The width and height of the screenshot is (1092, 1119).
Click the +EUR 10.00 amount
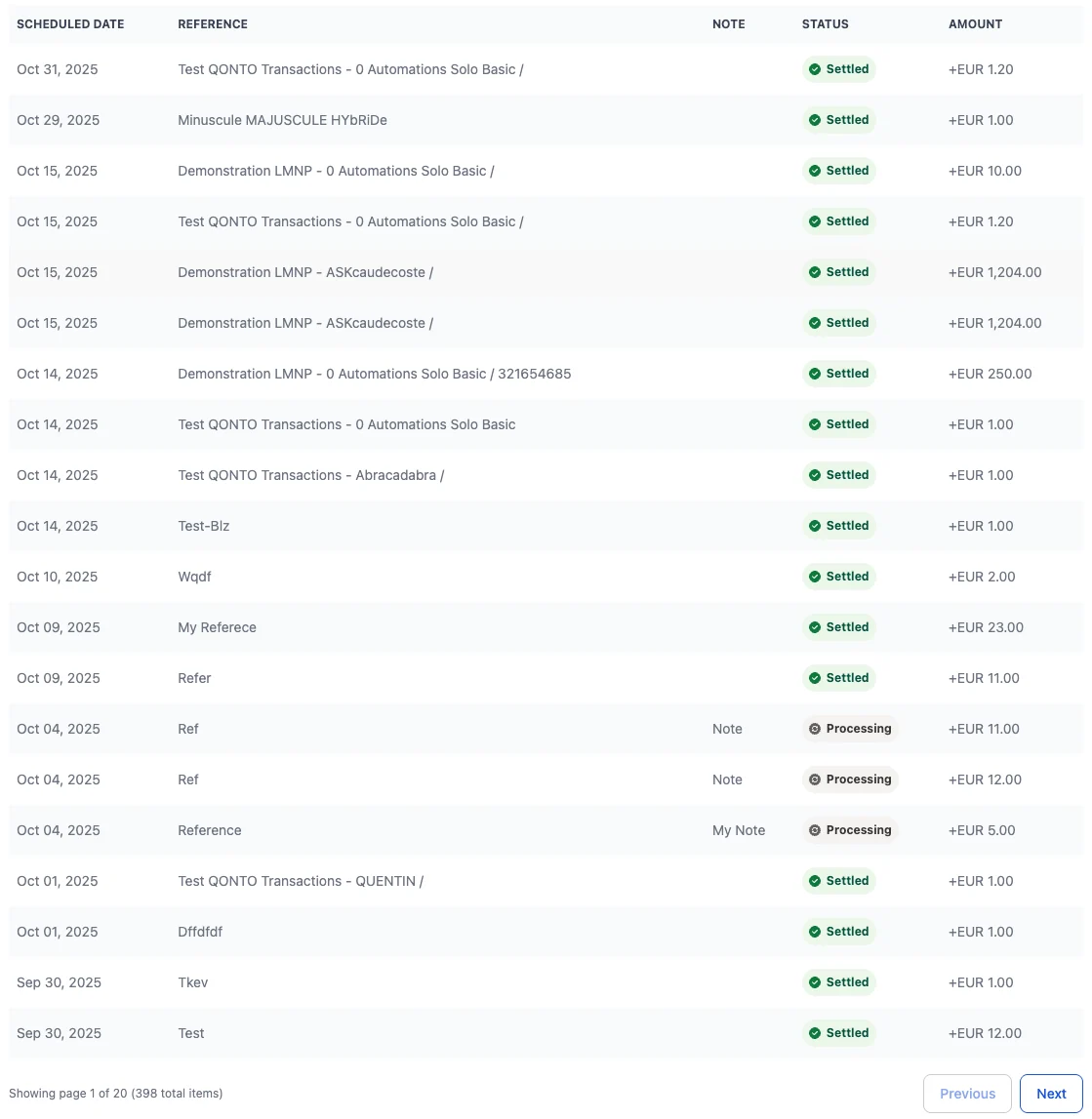coord(985,171)
